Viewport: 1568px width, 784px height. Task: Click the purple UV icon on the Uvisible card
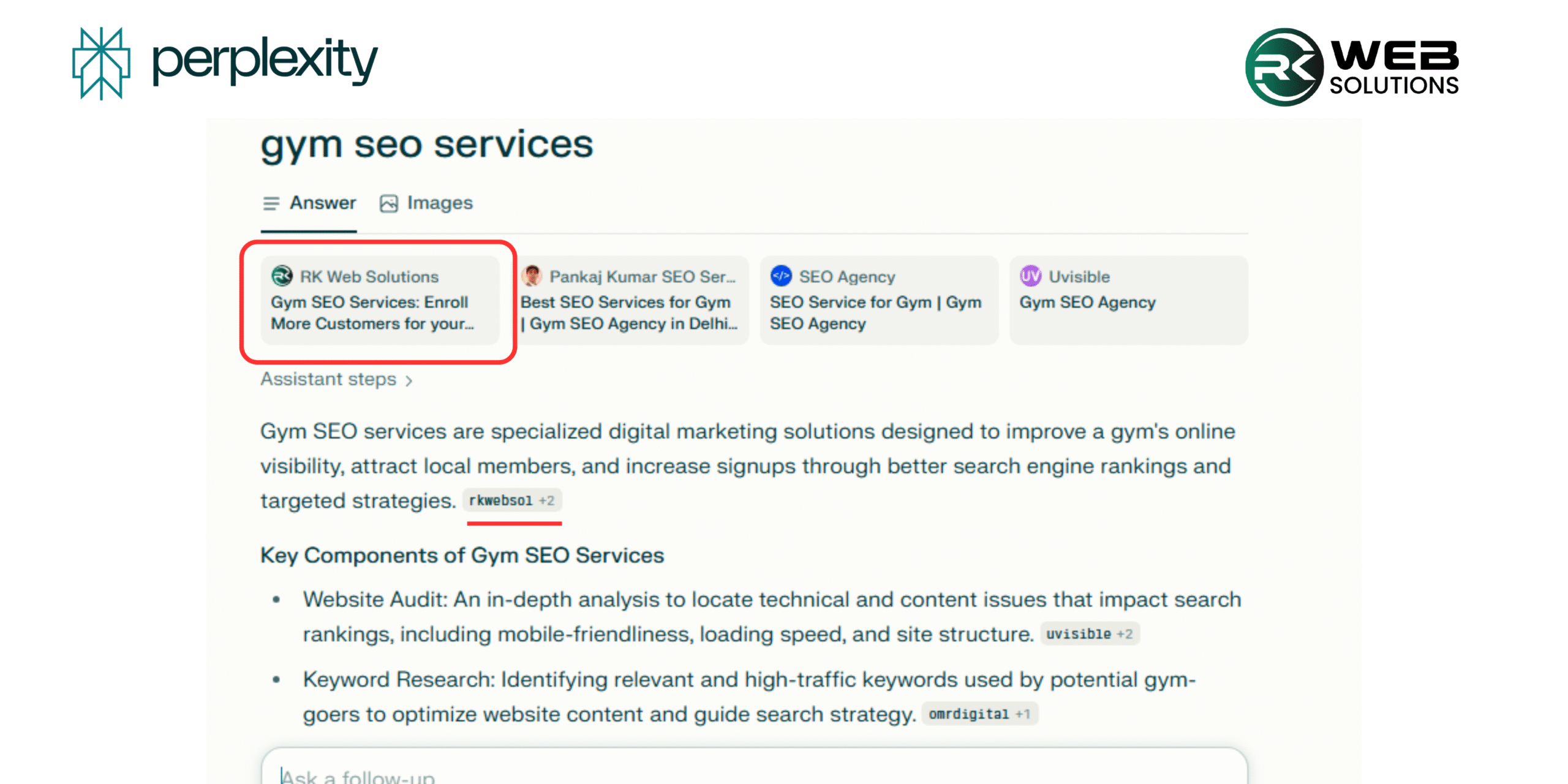tap(1031, 276)
